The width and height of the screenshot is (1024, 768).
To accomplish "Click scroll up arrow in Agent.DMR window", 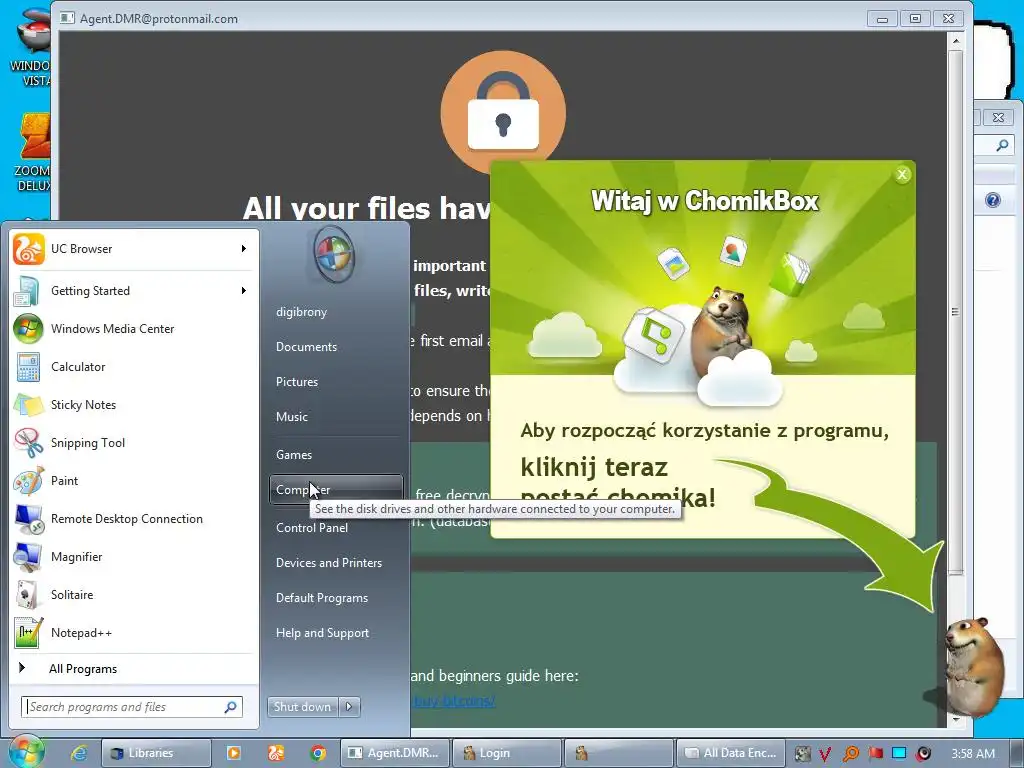I will tap(955, 41).
